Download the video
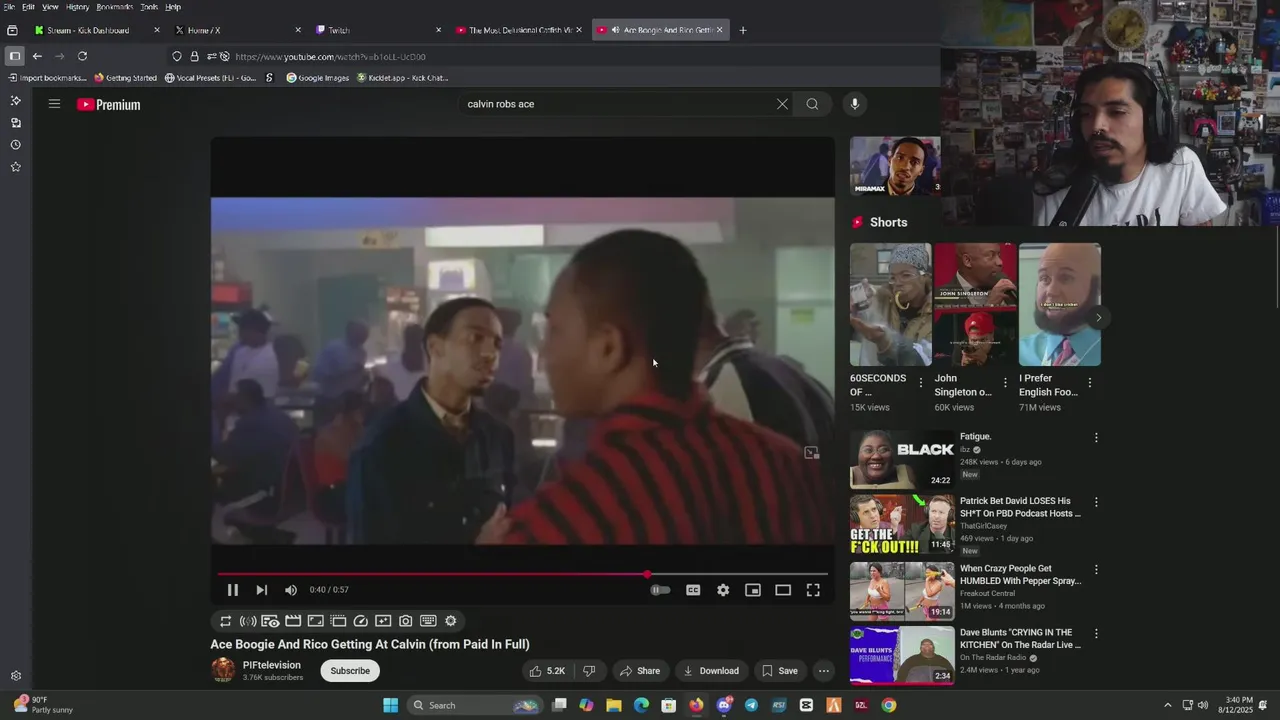Image resolution: width=1280 pixels, height=720 pixels. pyautogui.click(x=711, y=671)
